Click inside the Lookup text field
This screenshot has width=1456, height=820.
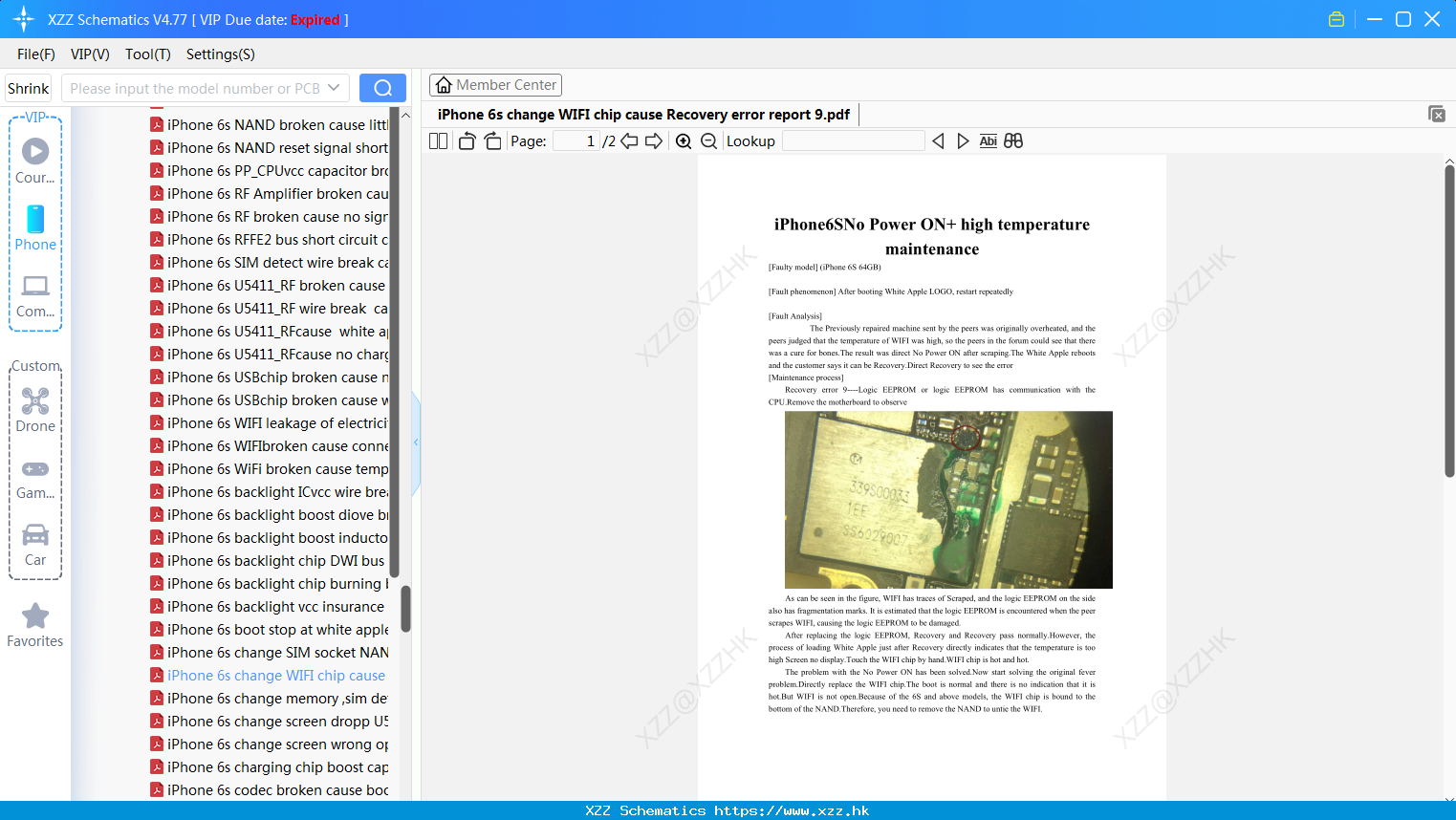853,140
